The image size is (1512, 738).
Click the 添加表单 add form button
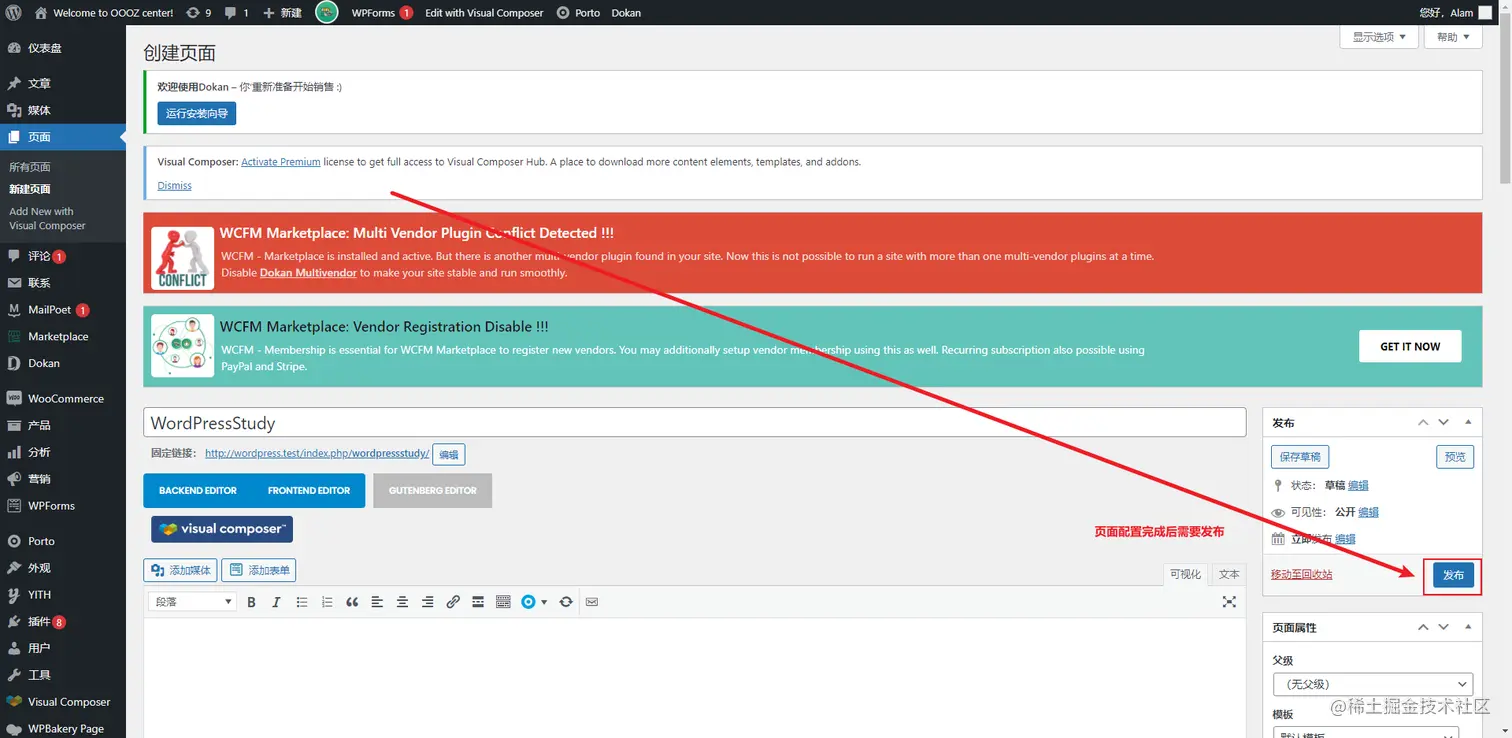259,570
